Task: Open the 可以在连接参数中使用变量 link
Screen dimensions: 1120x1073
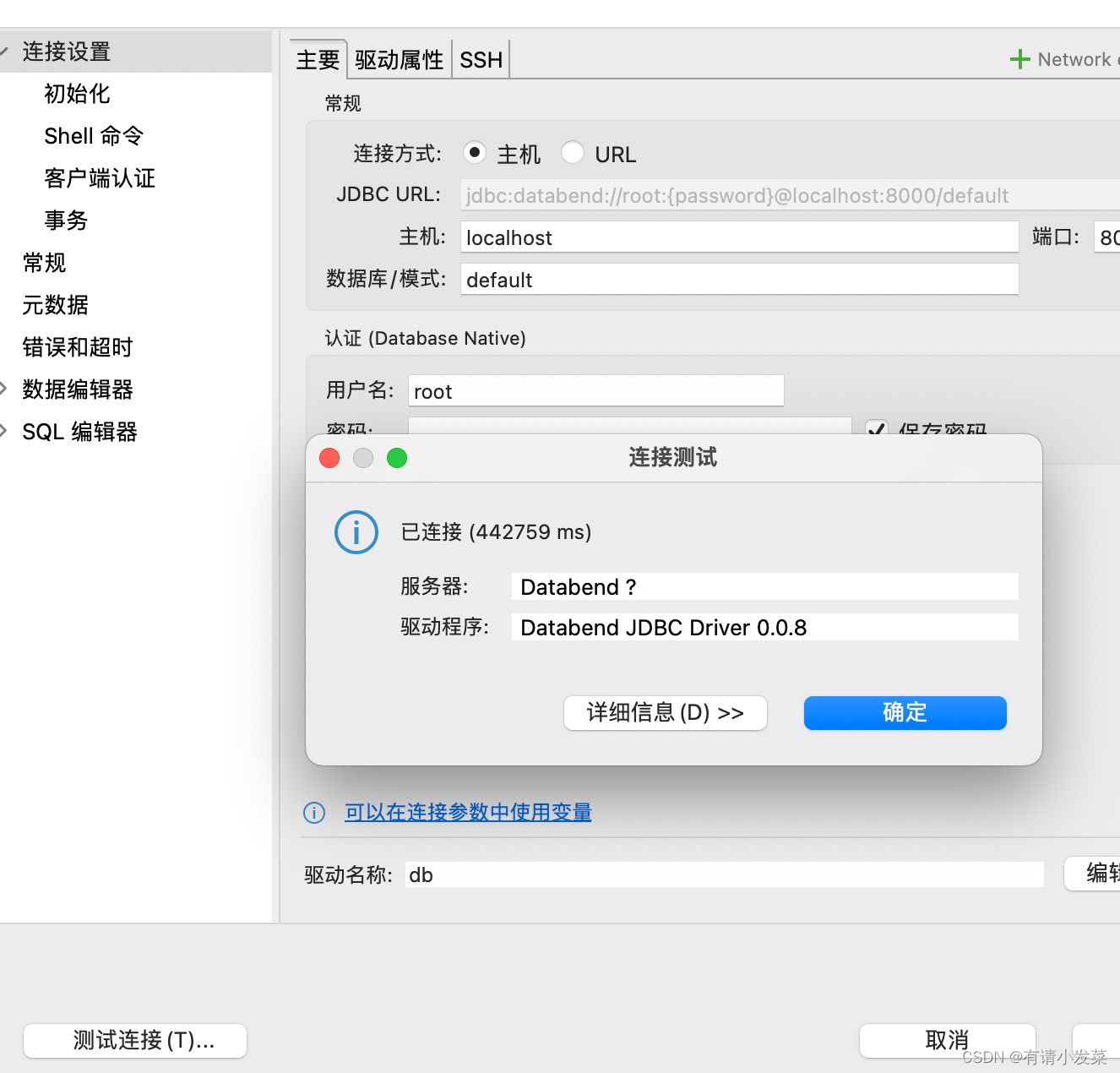Action: [x=467, y=812]
